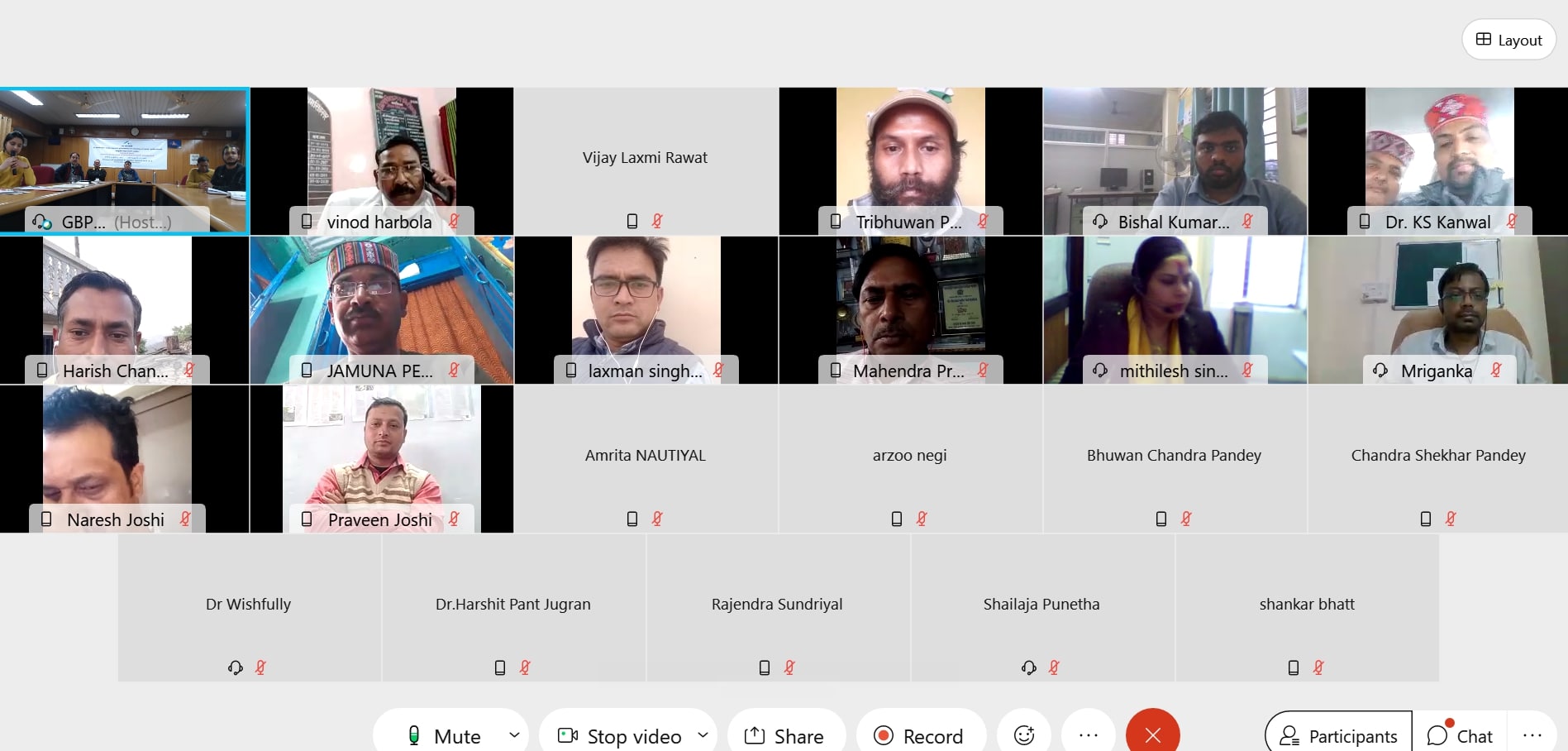Leave the meeting with red X button
1568x751 pixels.
click(x=1152, y=735)
